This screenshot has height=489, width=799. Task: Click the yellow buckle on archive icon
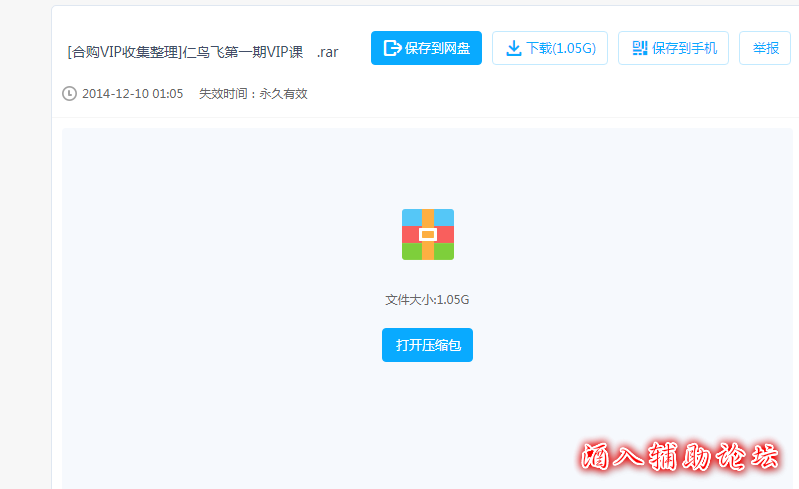coord(428,234)
